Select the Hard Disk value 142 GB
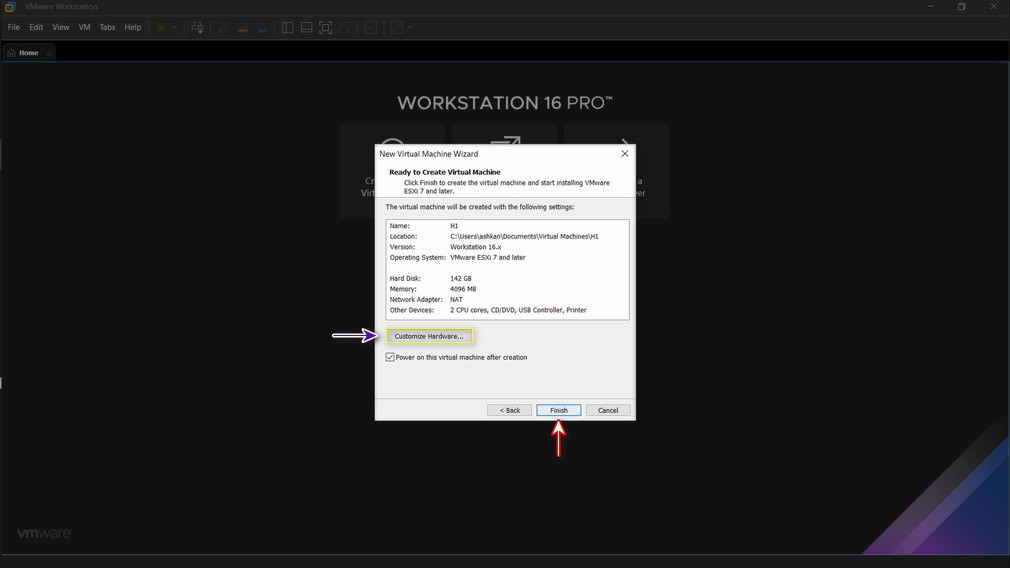Image resolution: width=1010 pixels, height=568 pixels. (x=461, y=279)
